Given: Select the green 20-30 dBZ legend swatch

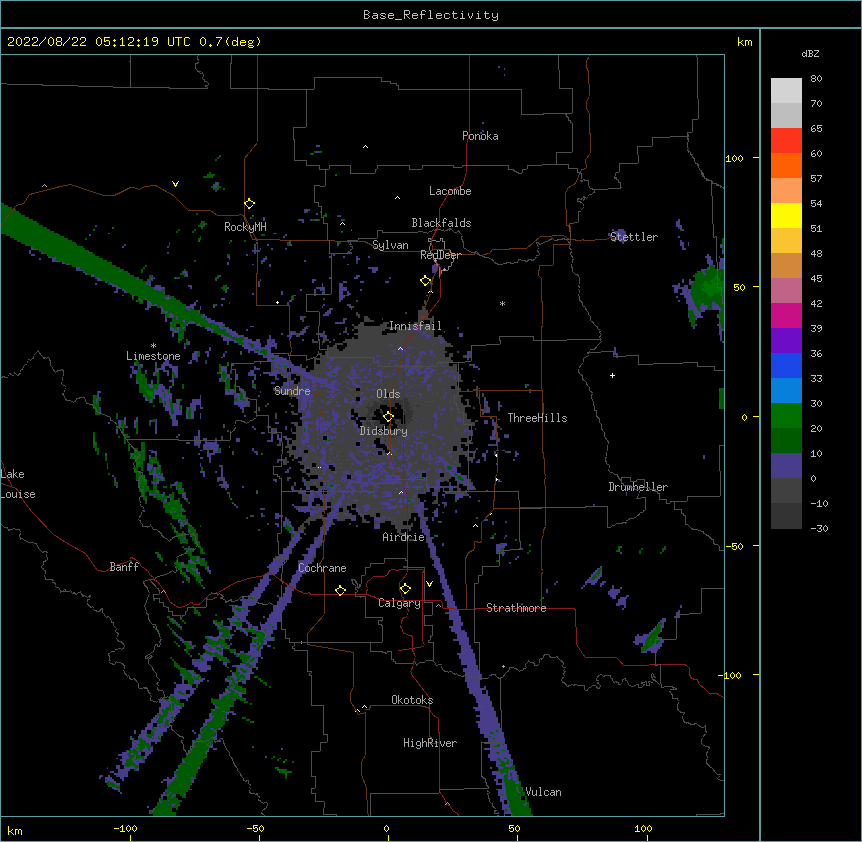Looking at the screenshot, I should 786,416.
